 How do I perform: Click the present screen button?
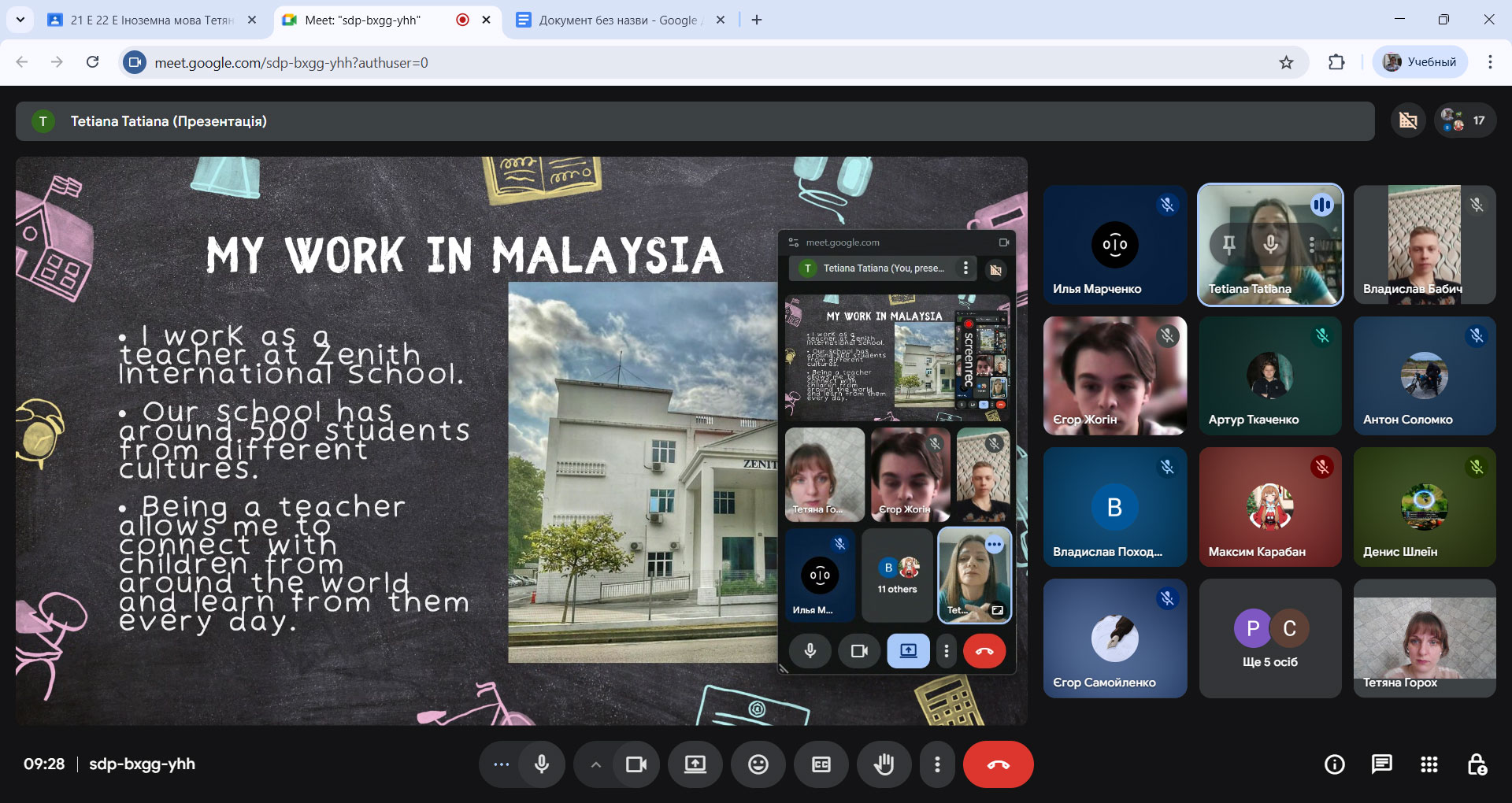[695, 764]
